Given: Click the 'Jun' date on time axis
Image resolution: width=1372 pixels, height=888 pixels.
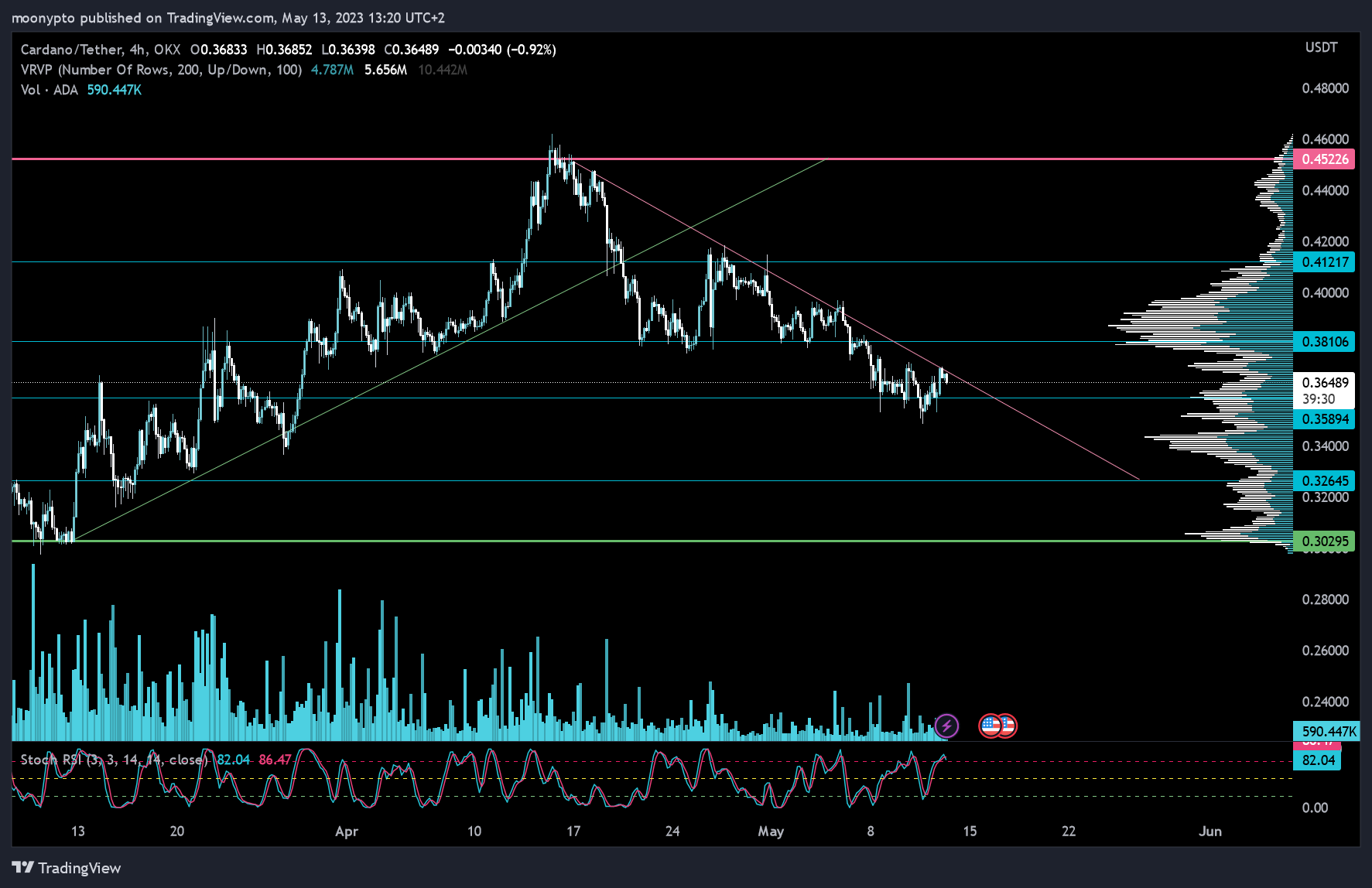Looking at the screenshot, I should click(1210, 832).
